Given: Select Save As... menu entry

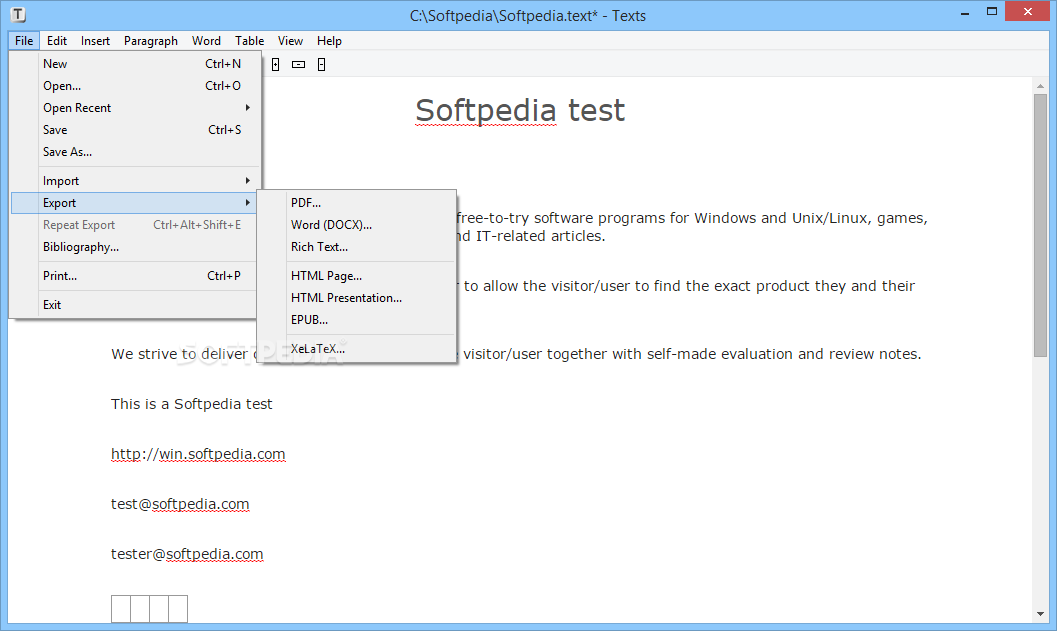Looking at the screenshot, I should pos(135,152).
